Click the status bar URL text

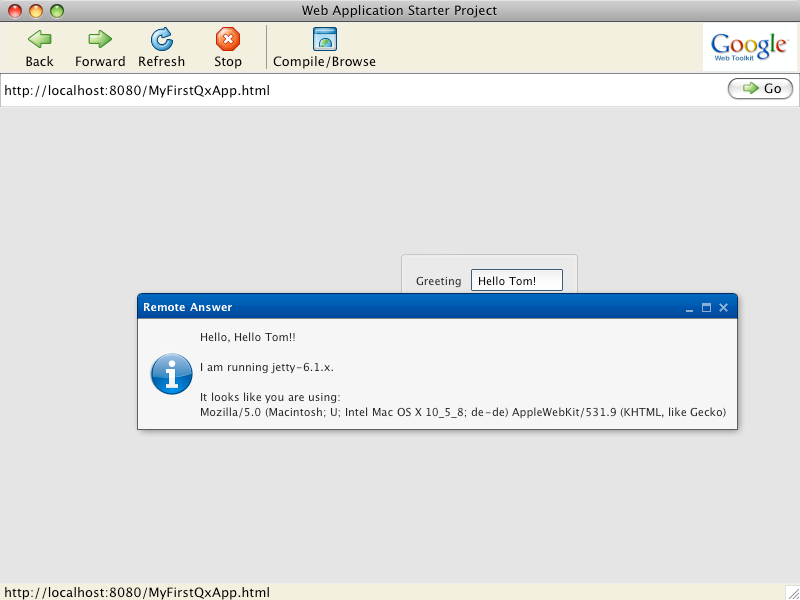click(137, 592)
